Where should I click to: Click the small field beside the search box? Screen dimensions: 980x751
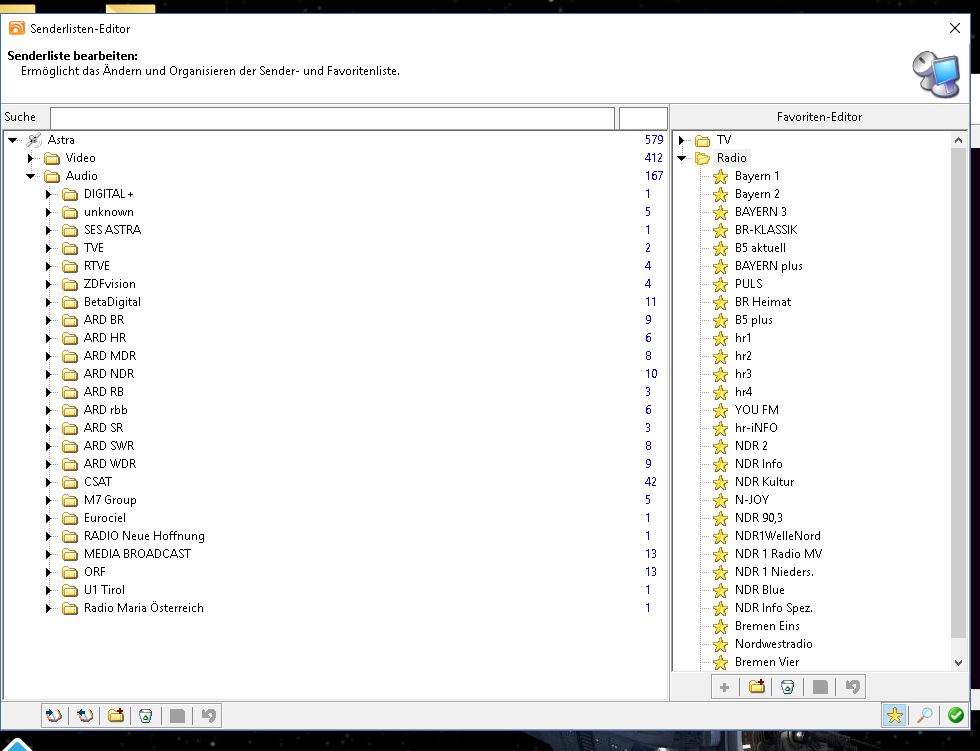click(643, 117)
